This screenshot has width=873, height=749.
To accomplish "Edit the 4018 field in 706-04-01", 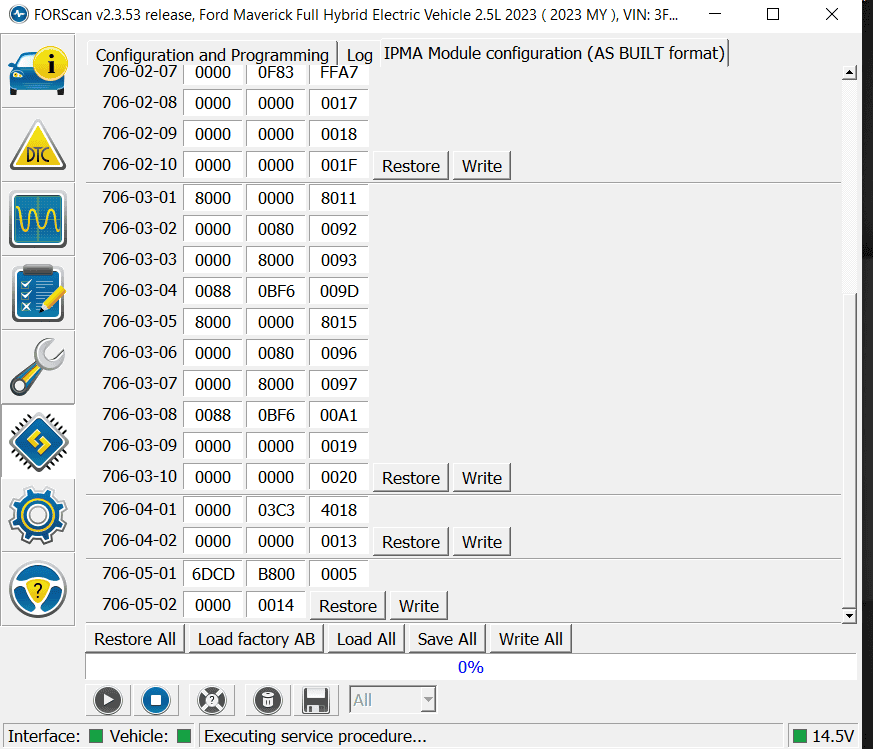I will tap(339, 510).
